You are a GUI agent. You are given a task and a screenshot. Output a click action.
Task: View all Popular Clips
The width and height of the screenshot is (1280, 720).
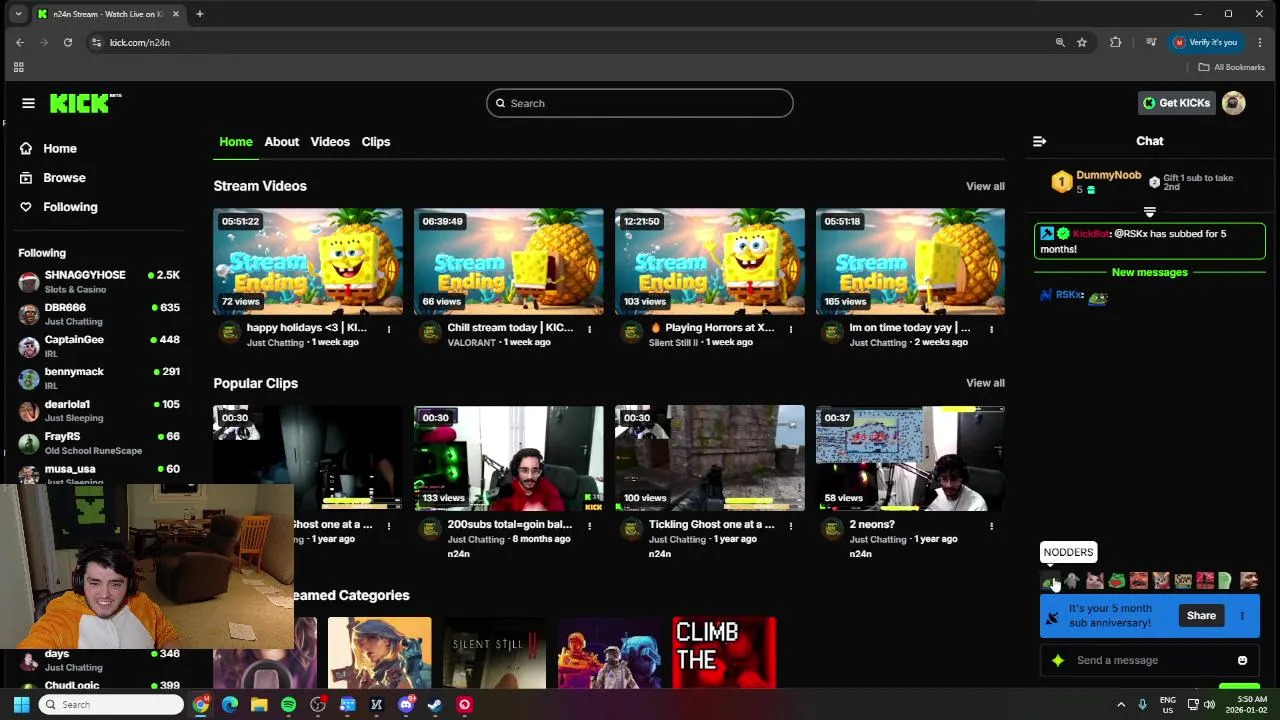(x=985, y=383)
